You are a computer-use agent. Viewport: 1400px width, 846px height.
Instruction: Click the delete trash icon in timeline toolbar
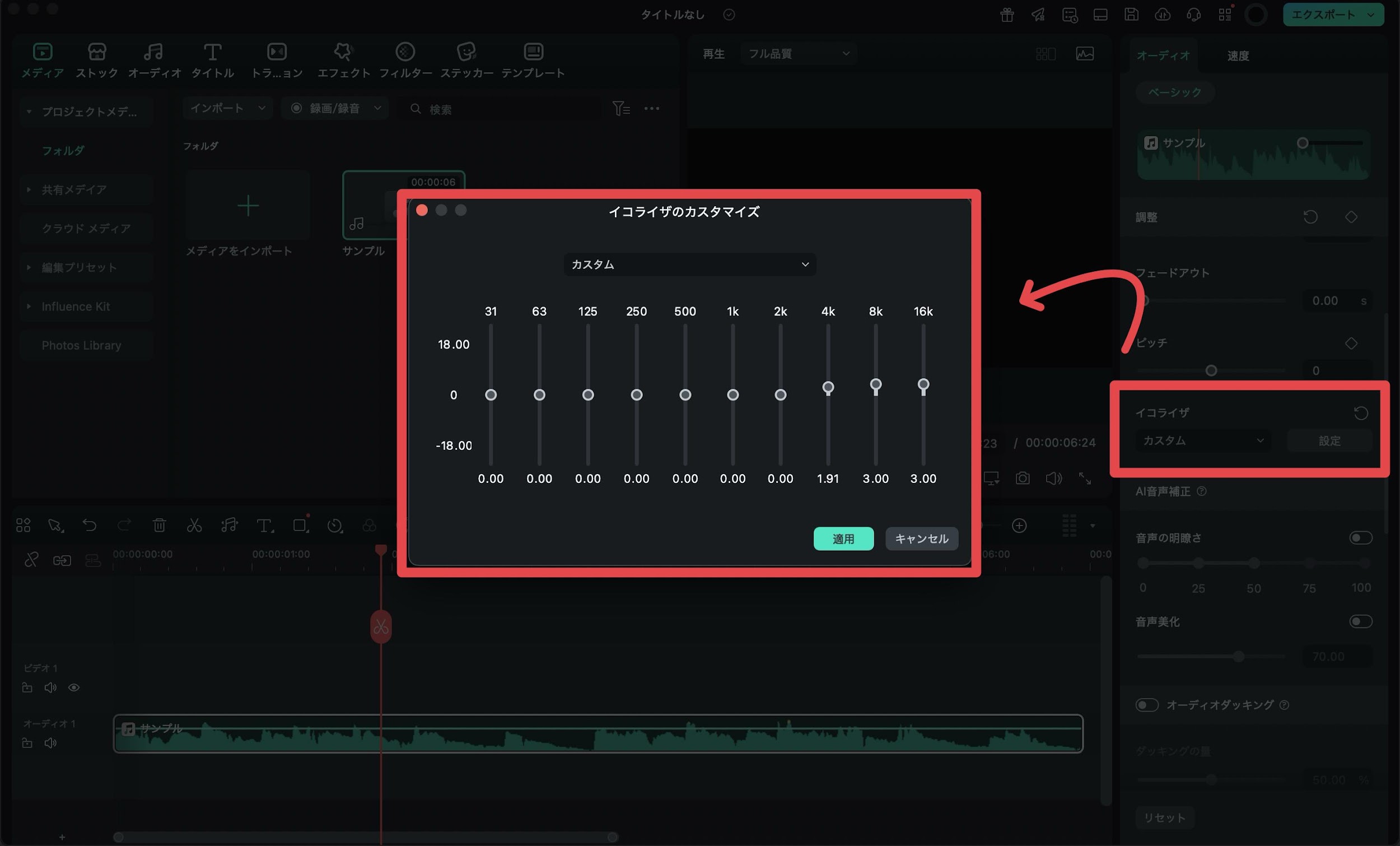(x=159, y=526)
